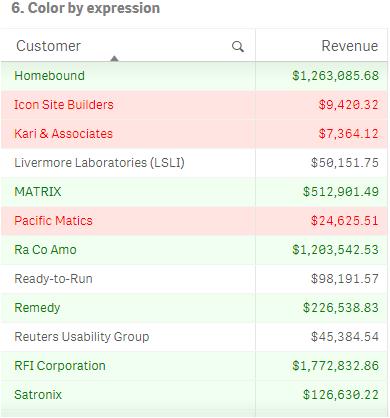Screen dimensions: 390x418
Task: Select the Ready-to-Run customer row
Action: click(x=194, y=279)
